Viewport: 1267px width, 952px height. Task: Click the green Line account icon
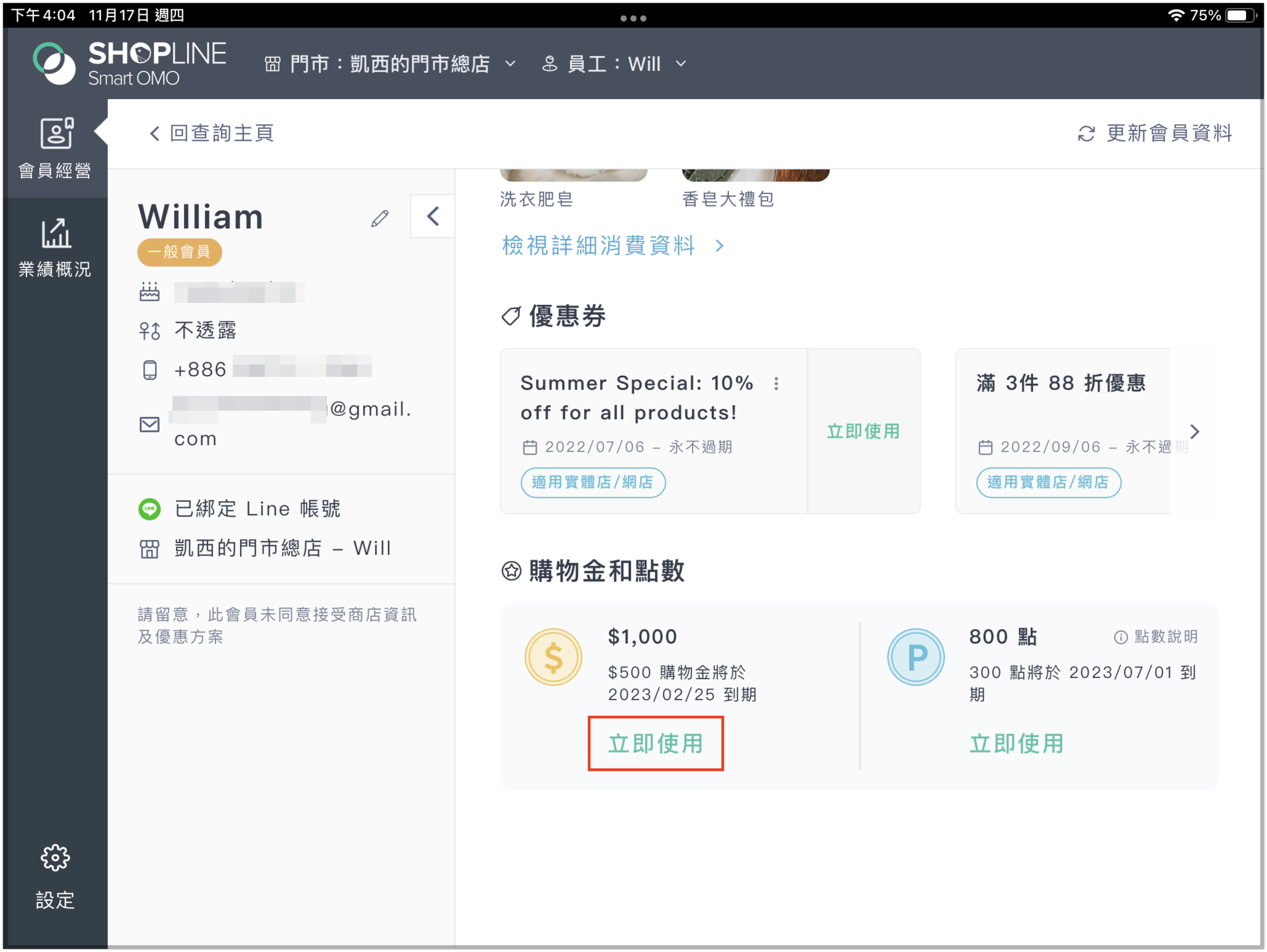[150, 509]
